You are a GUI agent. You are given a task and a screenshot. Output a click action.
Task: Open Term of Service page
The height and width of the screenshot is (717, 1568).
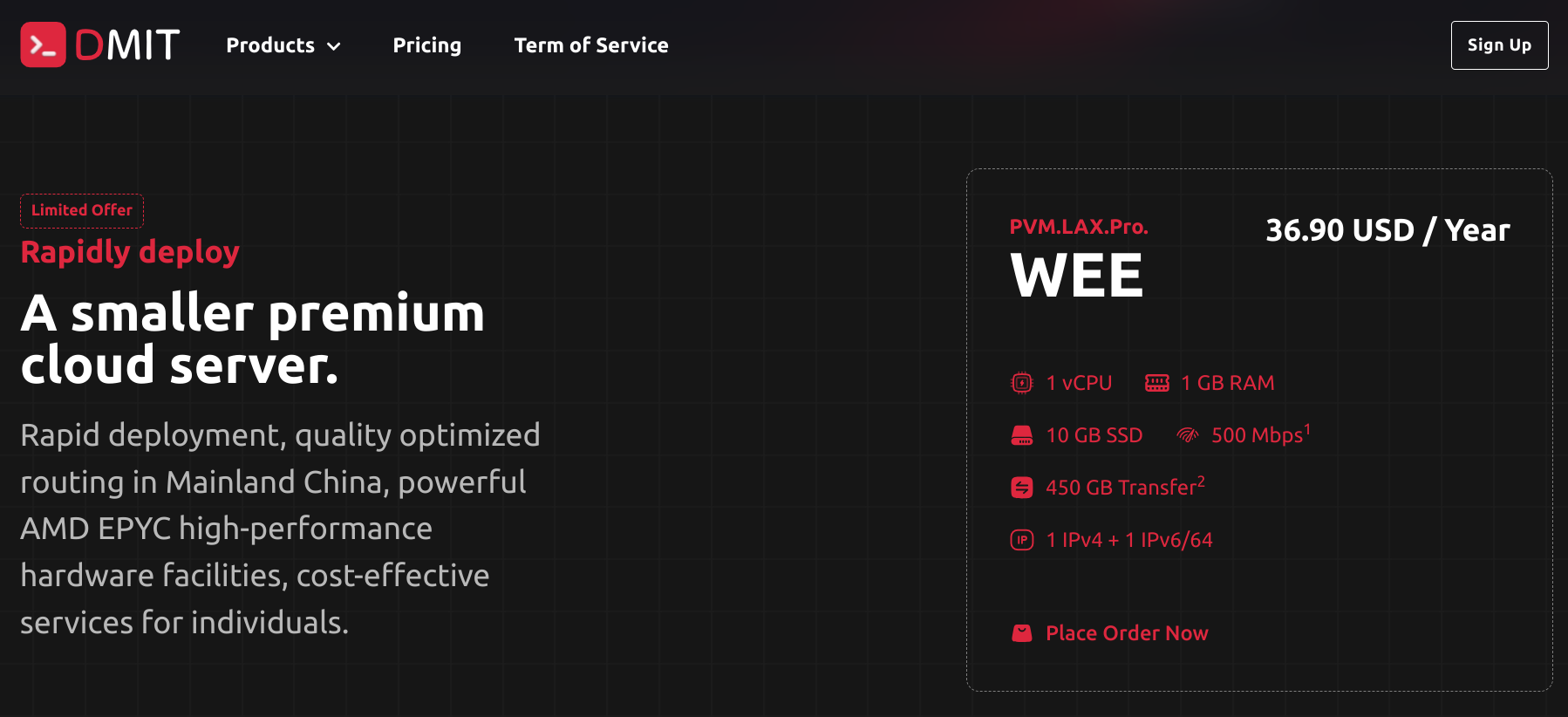[591, 45]
